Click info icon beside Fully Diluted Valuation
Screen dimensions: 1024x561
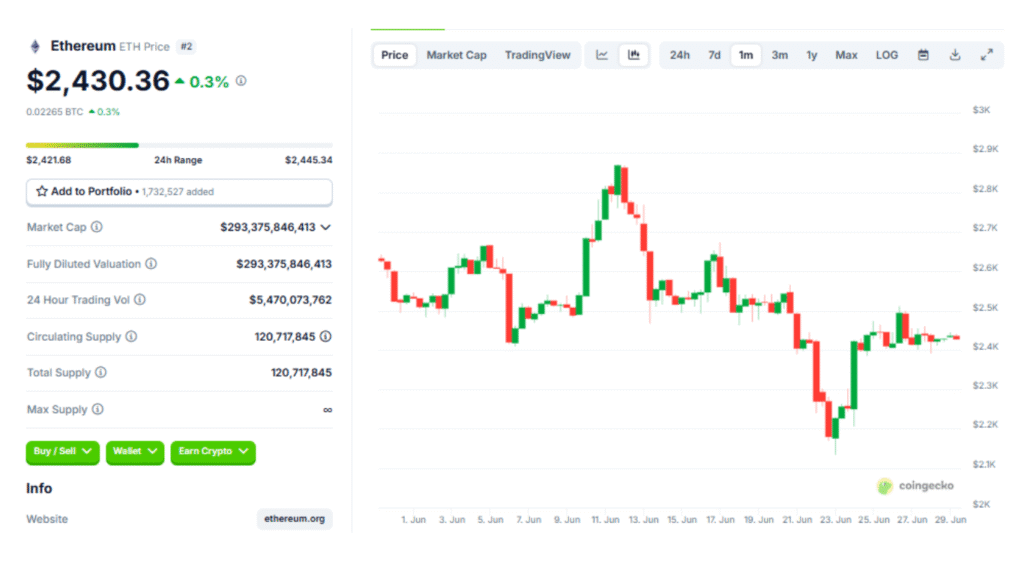[x=151, y=264]
